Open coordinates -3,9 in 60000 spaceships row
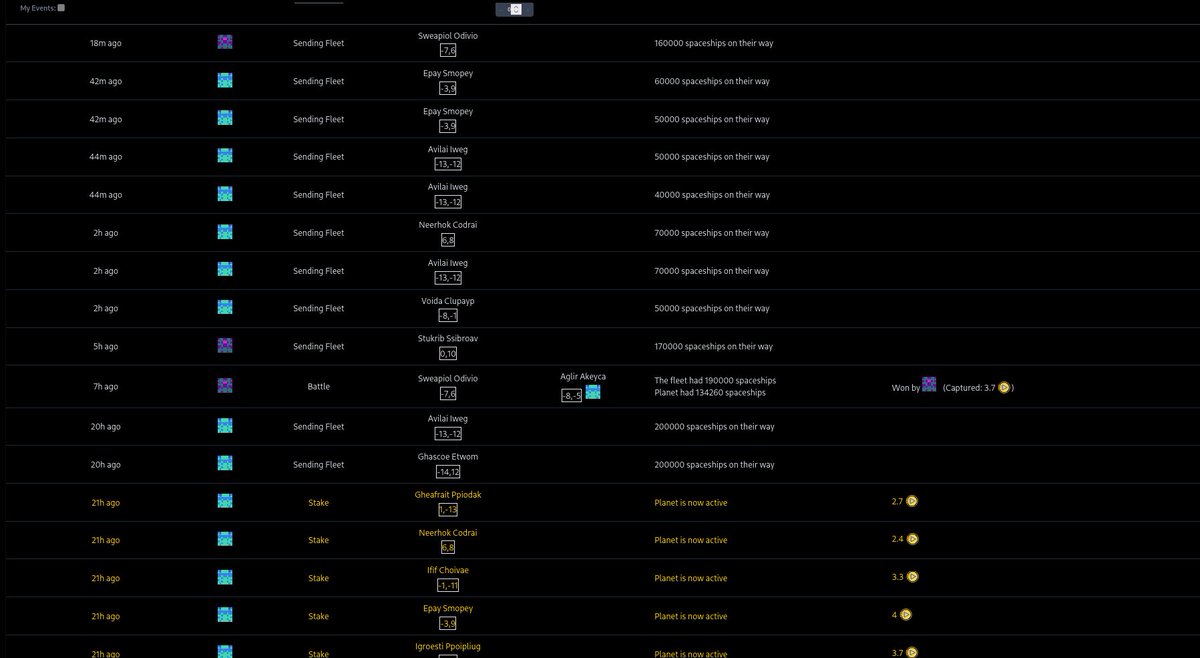This screenshot has height=658, width=1200. (x=448, y=88)
